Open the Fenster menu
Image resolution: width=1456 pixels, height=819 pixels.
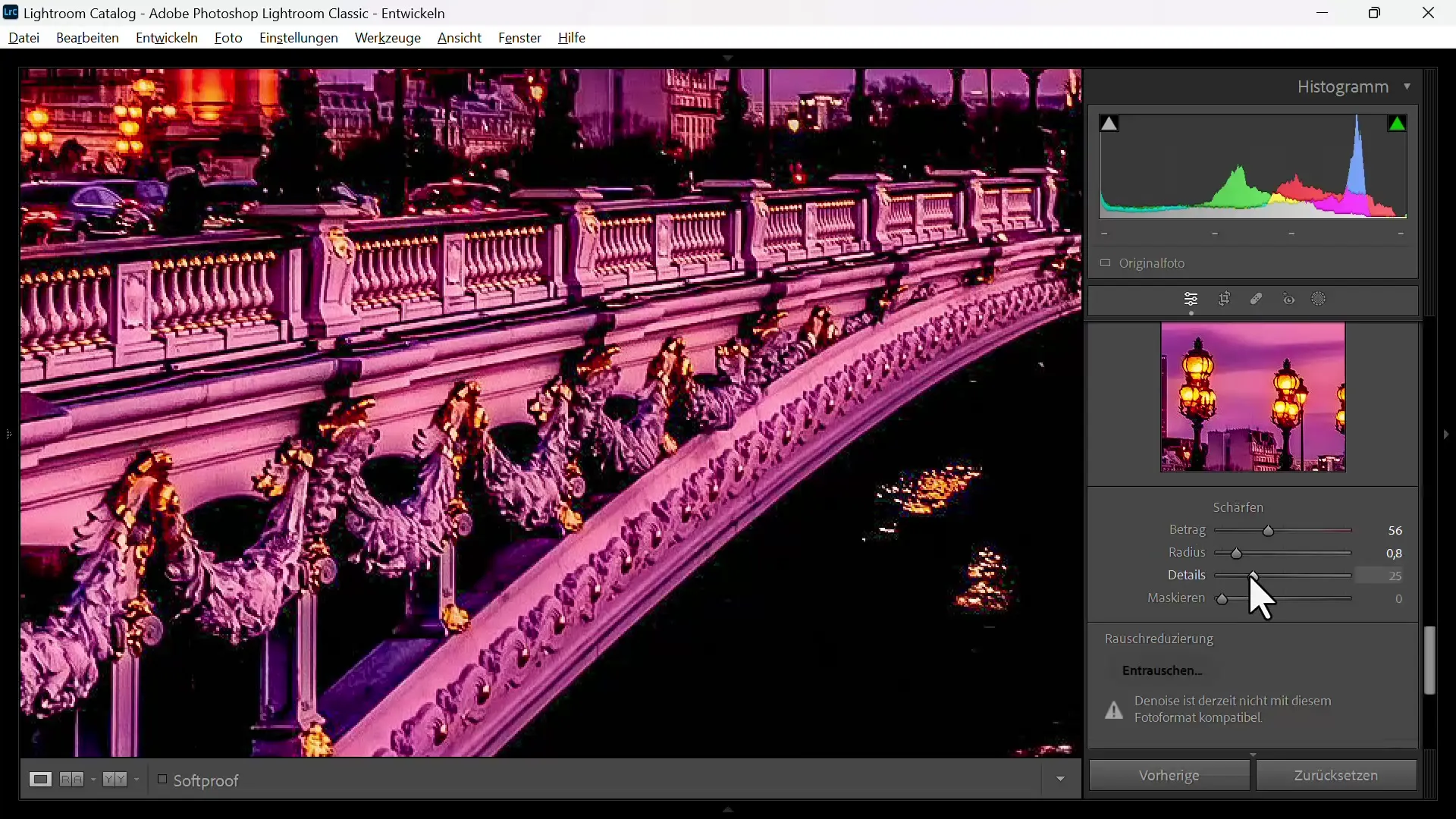[x=520, y=38]
